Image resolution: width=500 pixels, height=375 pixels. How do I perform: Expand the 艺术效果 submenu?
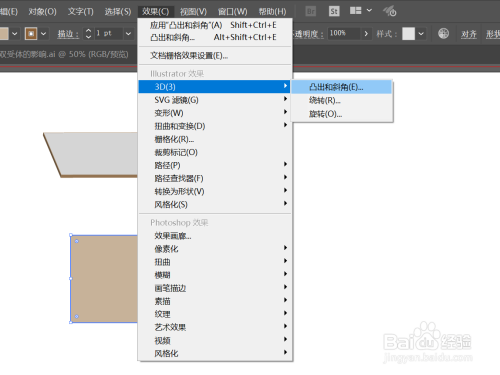pos(215,327)
